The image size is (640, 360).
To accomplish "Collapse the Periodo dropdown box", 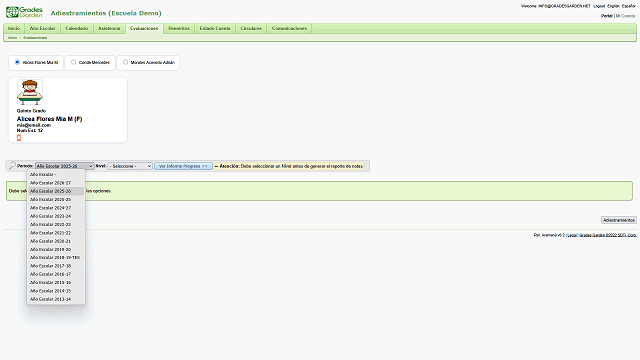I will (64, 166).
